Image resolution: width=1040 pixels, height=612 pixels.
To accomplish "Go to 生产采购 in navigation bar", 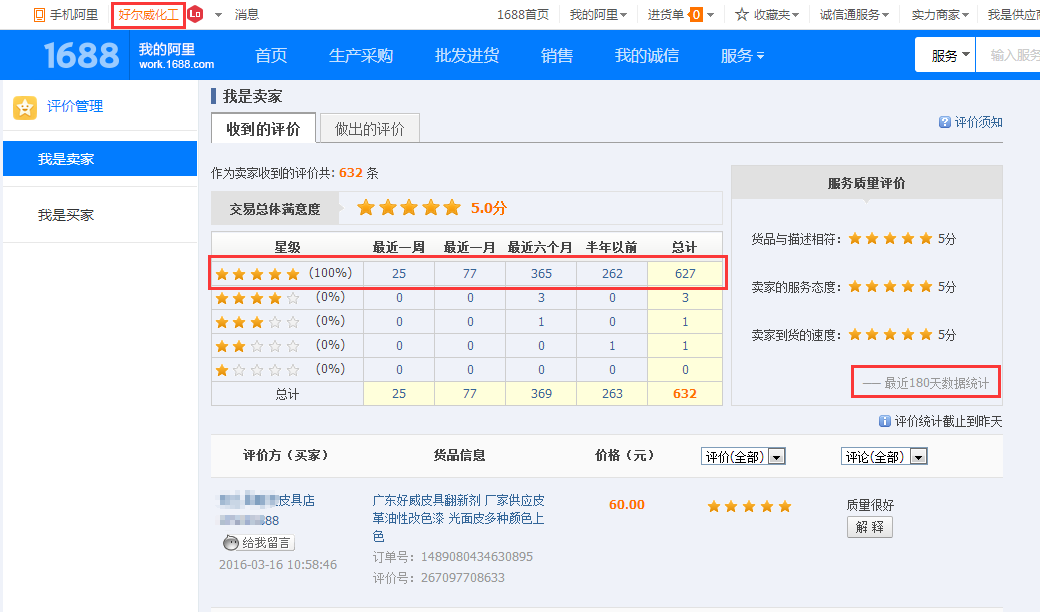I will tap(361, 56).
